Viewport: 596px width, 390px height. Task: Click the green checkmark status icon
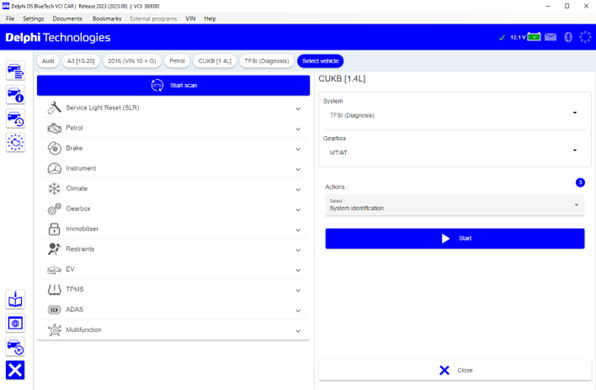pos(502,37)
